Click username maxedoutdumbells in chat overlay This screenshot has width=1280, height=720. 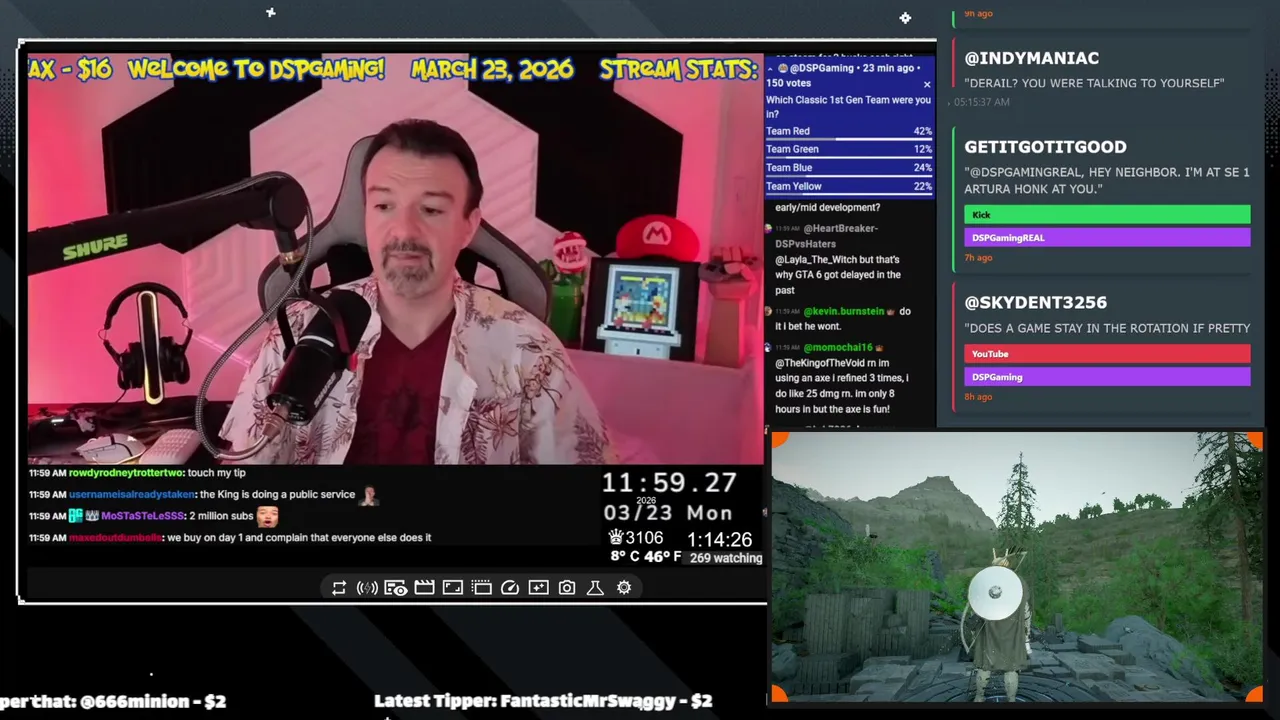[x=115, y=538]
